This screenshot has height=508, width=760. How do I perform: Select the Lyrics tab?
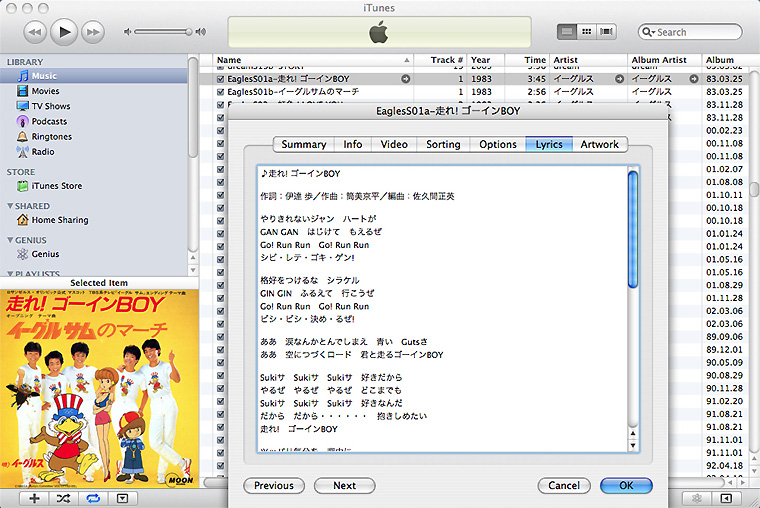(549, 144)
